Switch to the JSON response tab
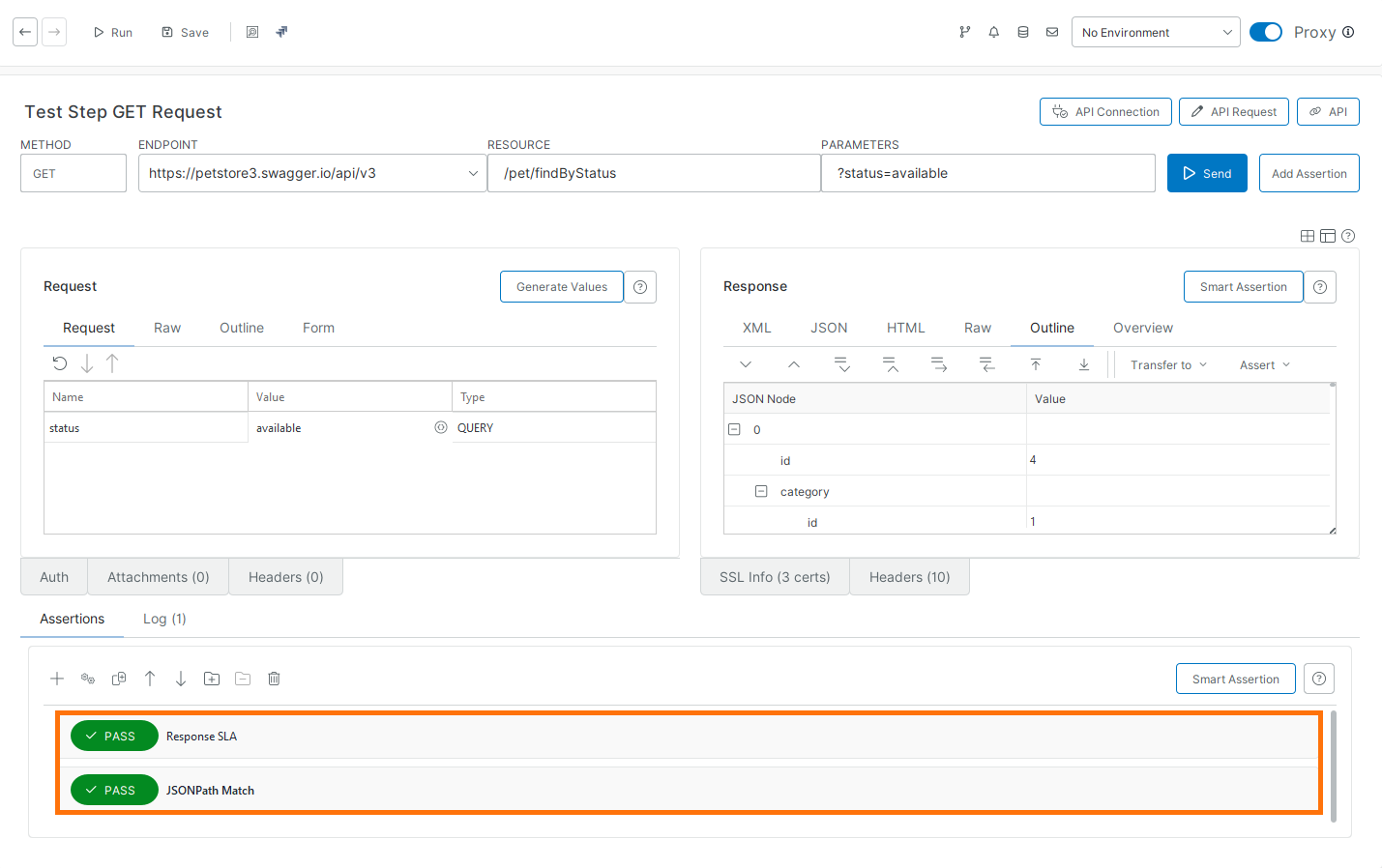Screen dimensions: 1382x868 pyautogui.click(x=829, y=328)
